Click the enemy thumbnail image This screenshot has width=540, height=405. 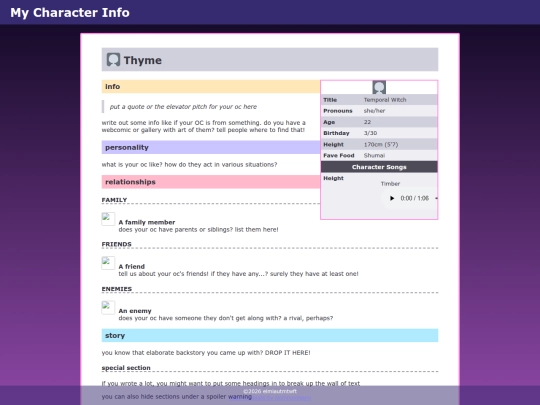(108, 308)
